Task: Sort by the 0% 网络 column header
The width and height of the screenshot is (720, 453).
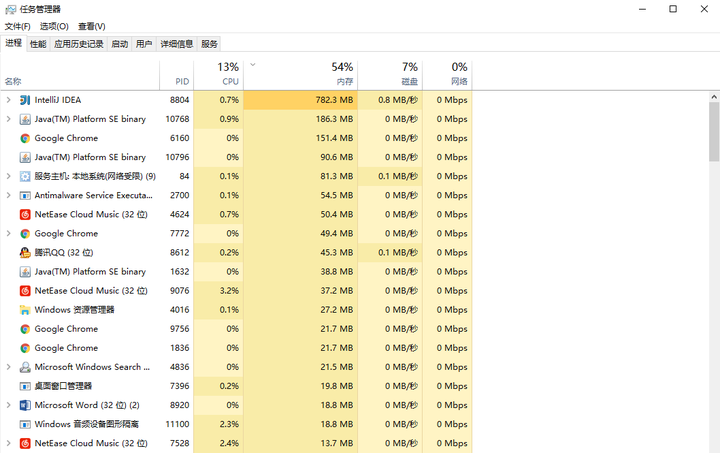Action: coord(447,75)
